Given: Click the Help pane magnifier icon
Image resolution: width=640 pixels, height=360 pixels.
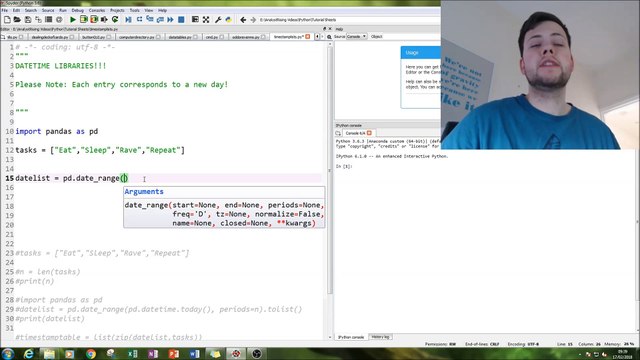Looking at the screenshot, I should 329,37.
